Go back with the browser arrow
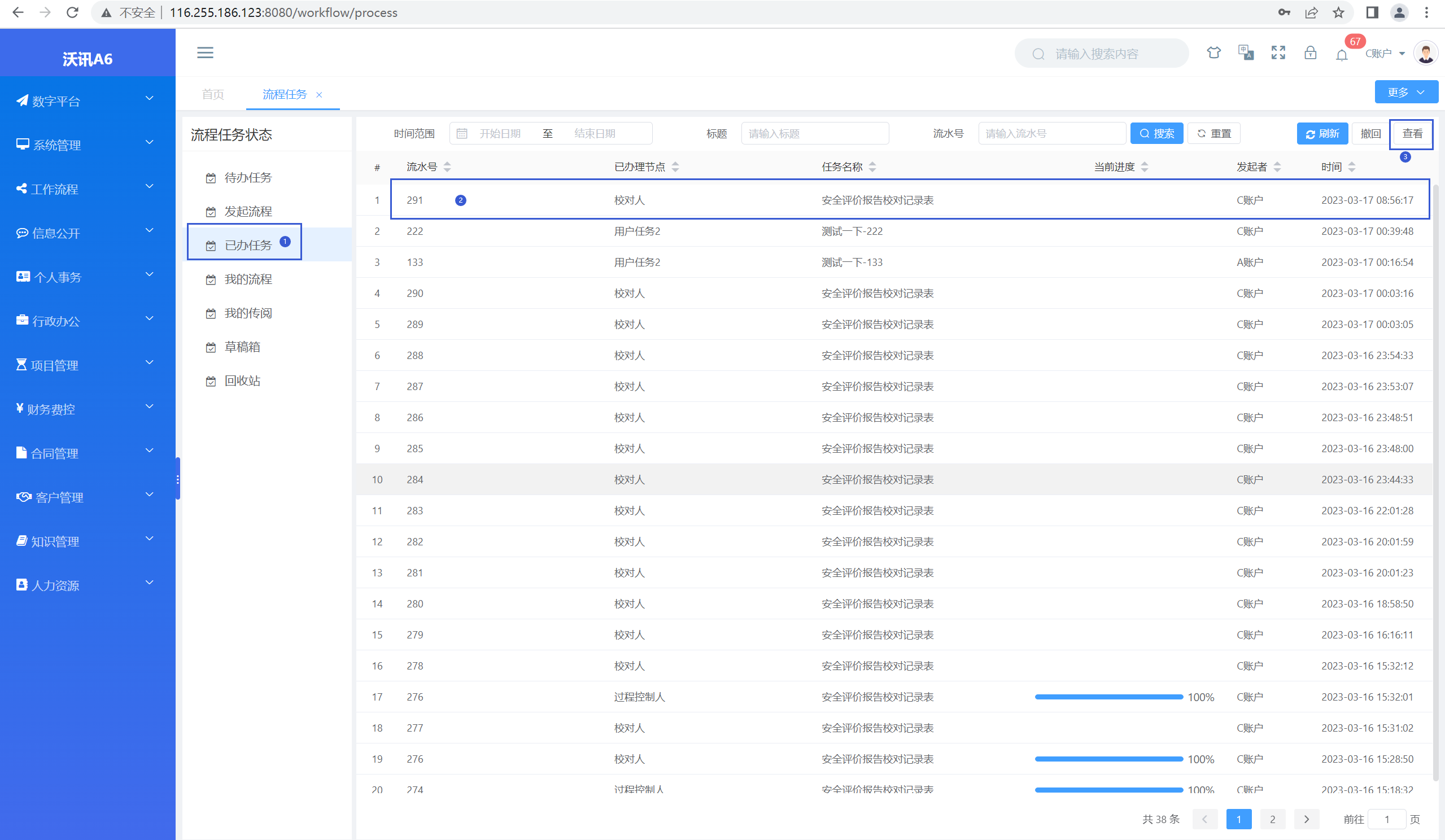1445x840 pixels. tap(18, 12)
